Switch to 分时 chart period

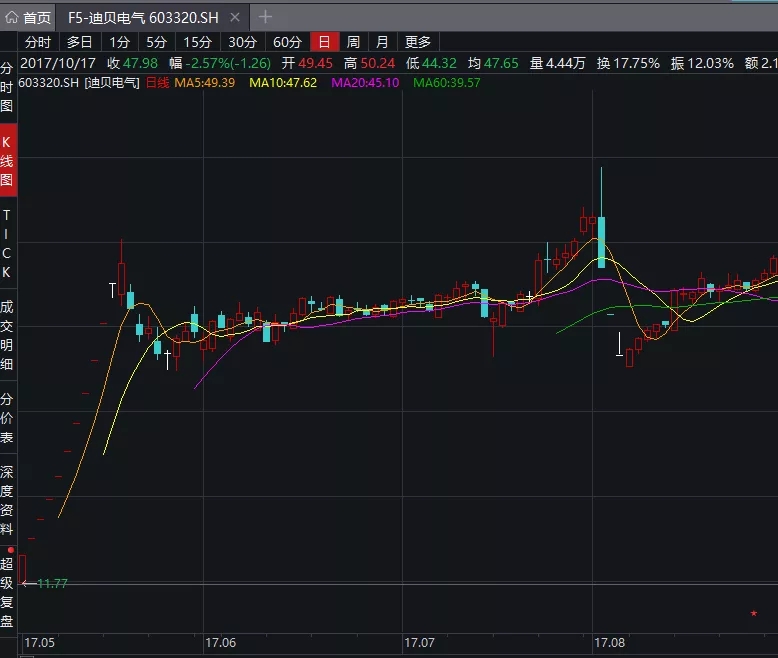pos(37,41)
